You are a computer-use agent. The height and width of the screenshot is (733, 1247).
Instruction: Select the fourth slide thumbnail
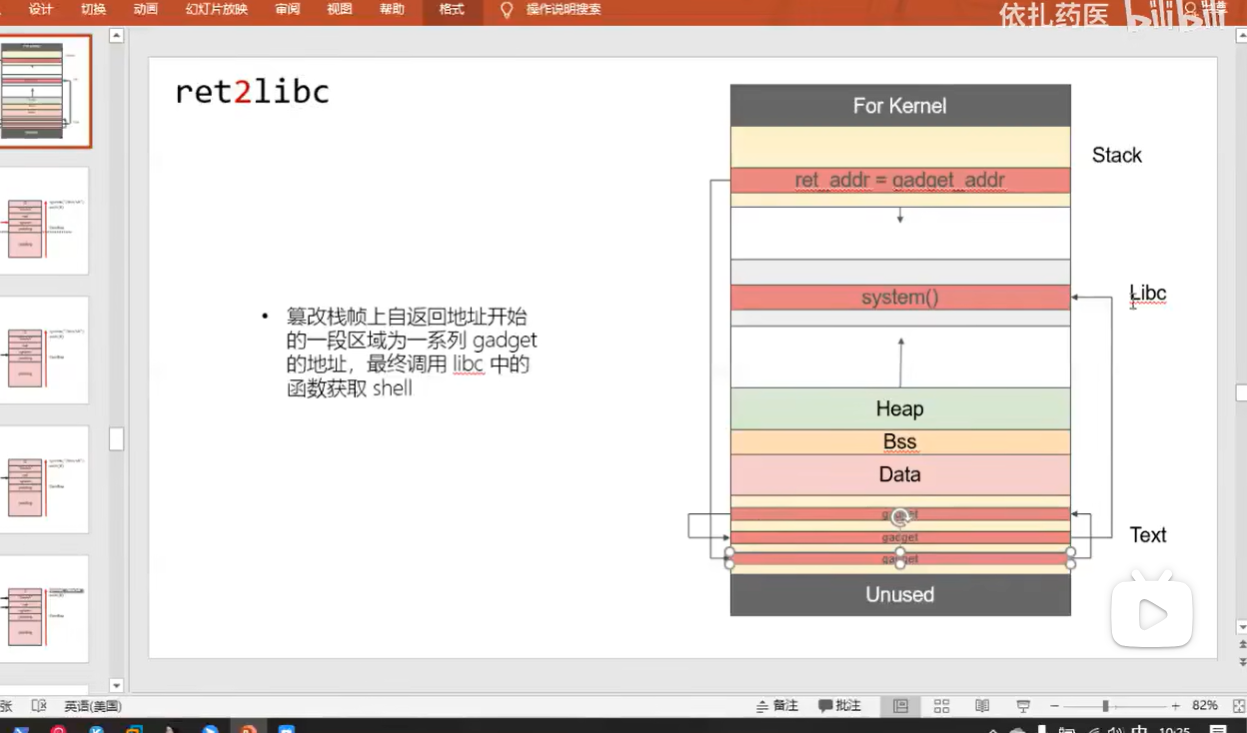click(x=44, y=480)
